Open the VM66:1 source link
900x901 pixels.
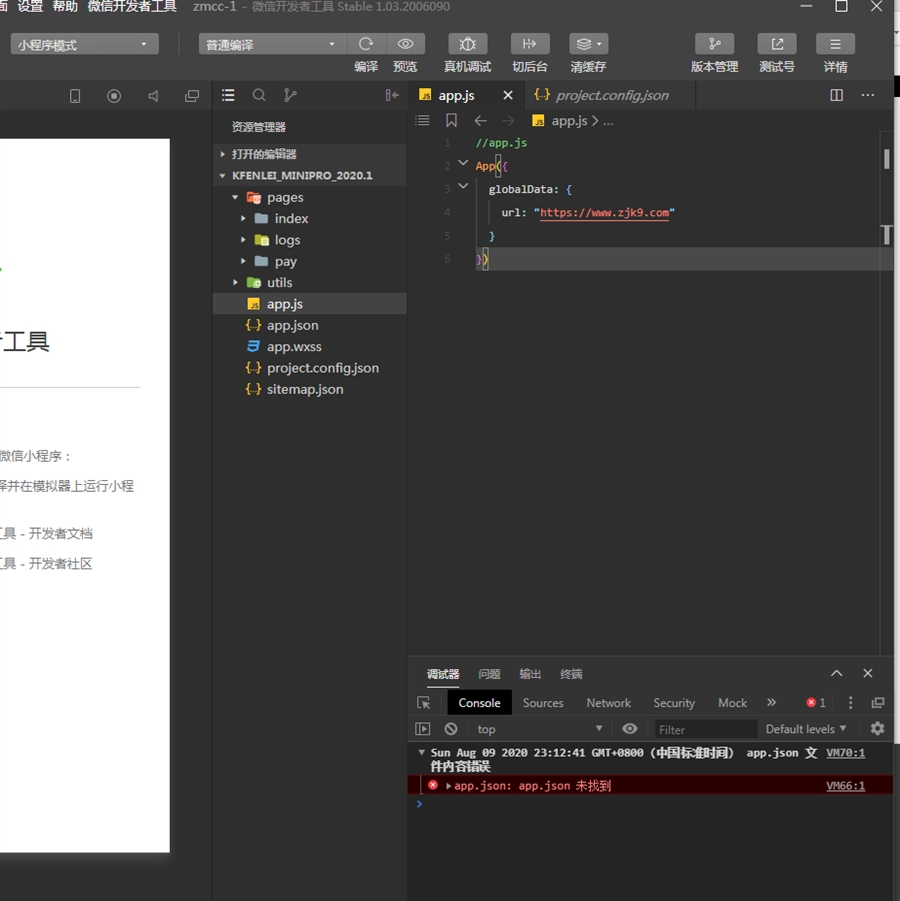coord(845,786)
